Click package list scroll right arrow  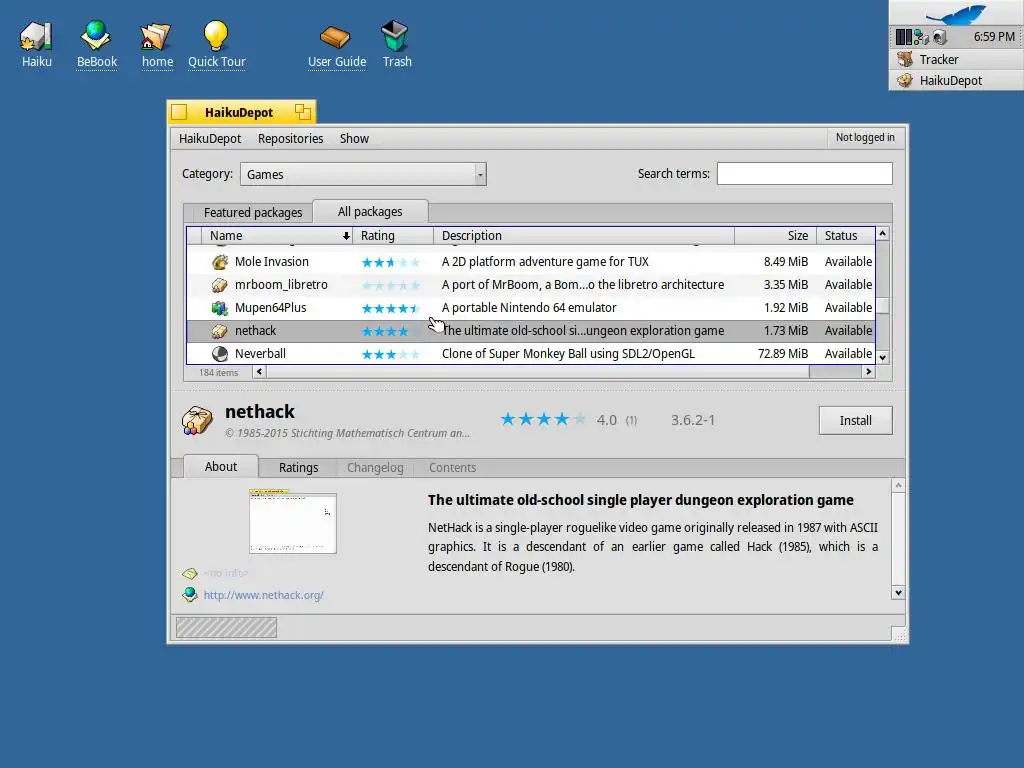click(868, 372)
